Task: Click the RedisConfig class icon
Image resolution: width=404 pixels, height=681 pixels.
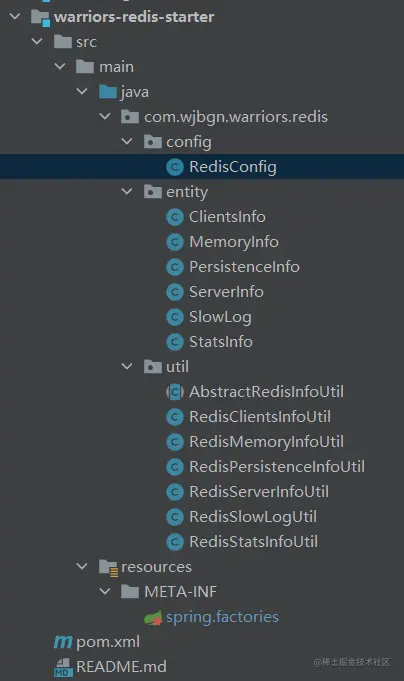Action: (175, 167)
